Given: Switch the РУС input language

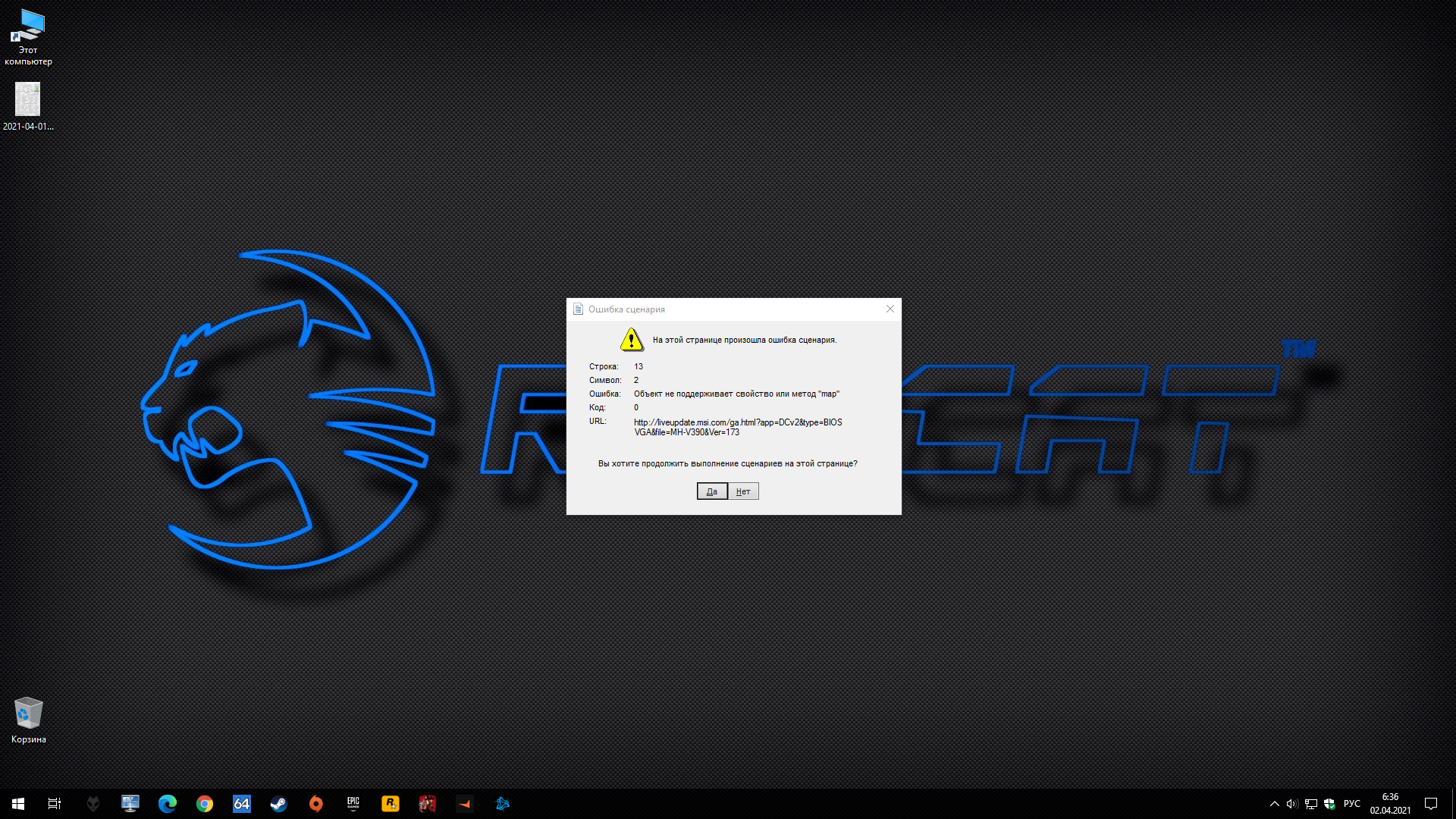Looking at the screenshot, I should [x=1351, y=804].
